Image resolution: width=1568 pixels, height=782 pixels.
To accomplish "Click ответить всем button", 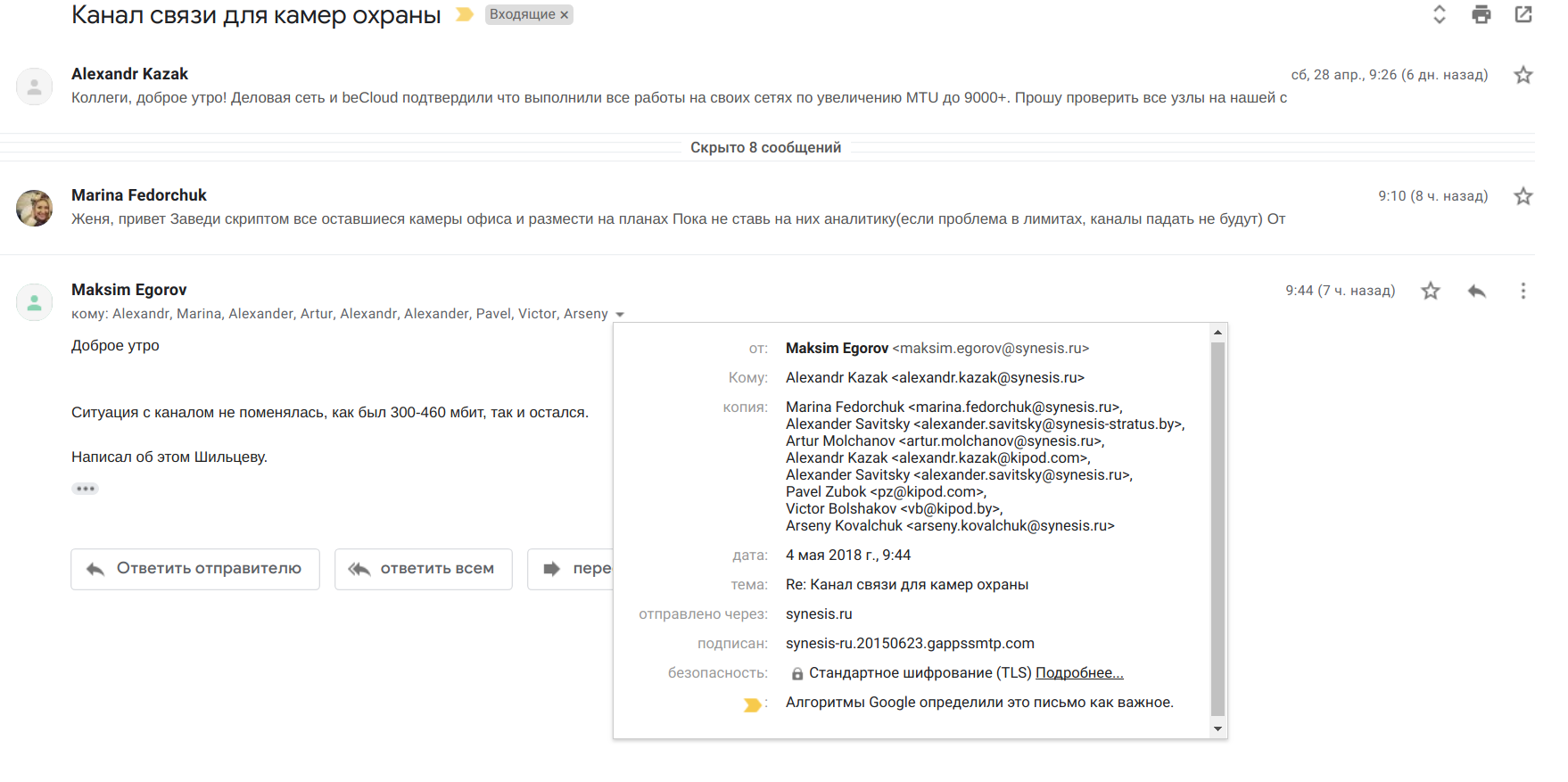I will (424, 569).
